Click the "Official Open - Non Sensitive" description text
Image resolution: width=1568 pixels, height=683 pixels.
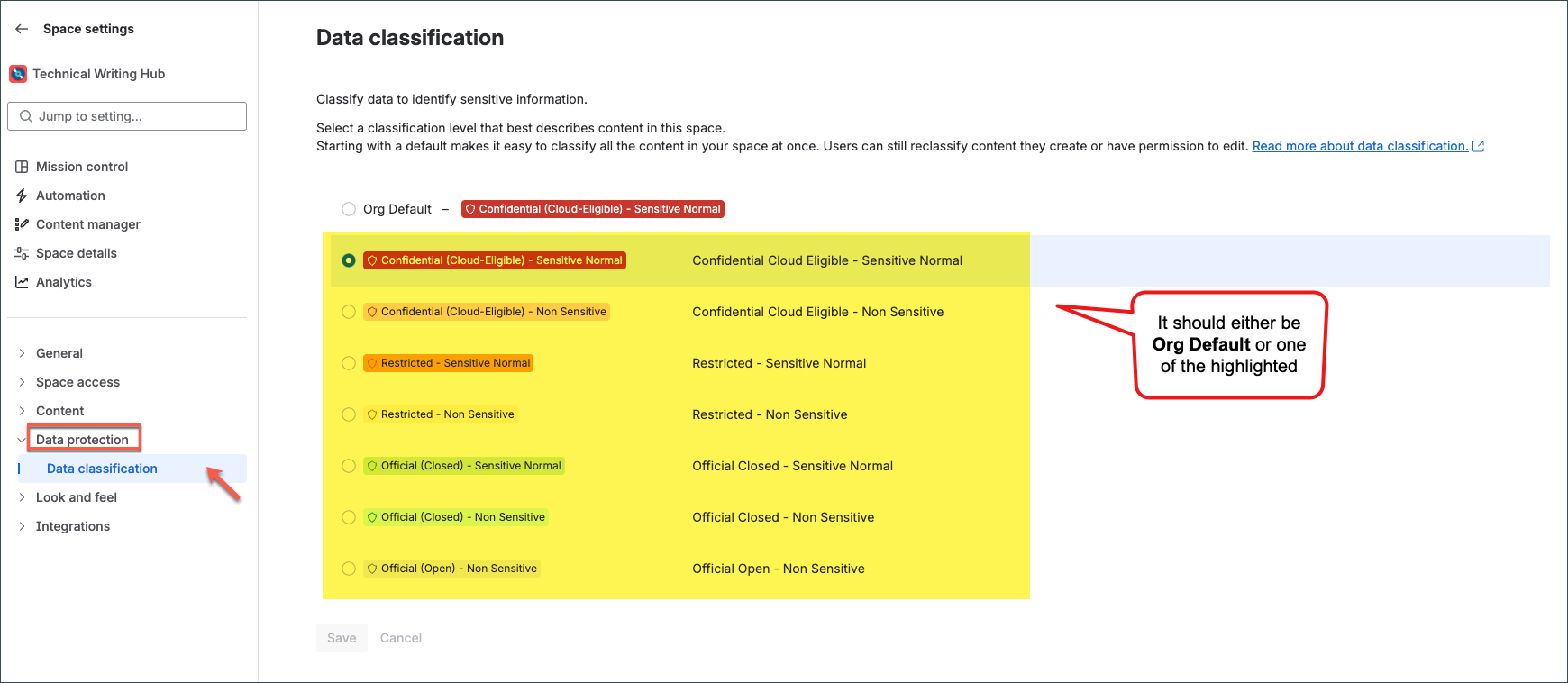point(779,569)
